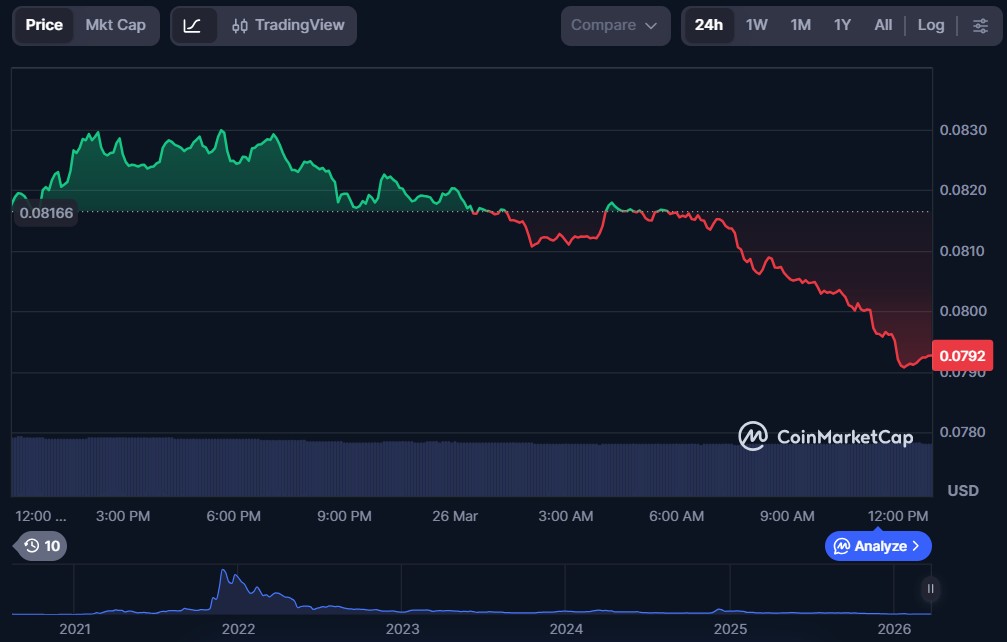Select the 24h time range
The image size is (1007, 642).
[709, 25]
